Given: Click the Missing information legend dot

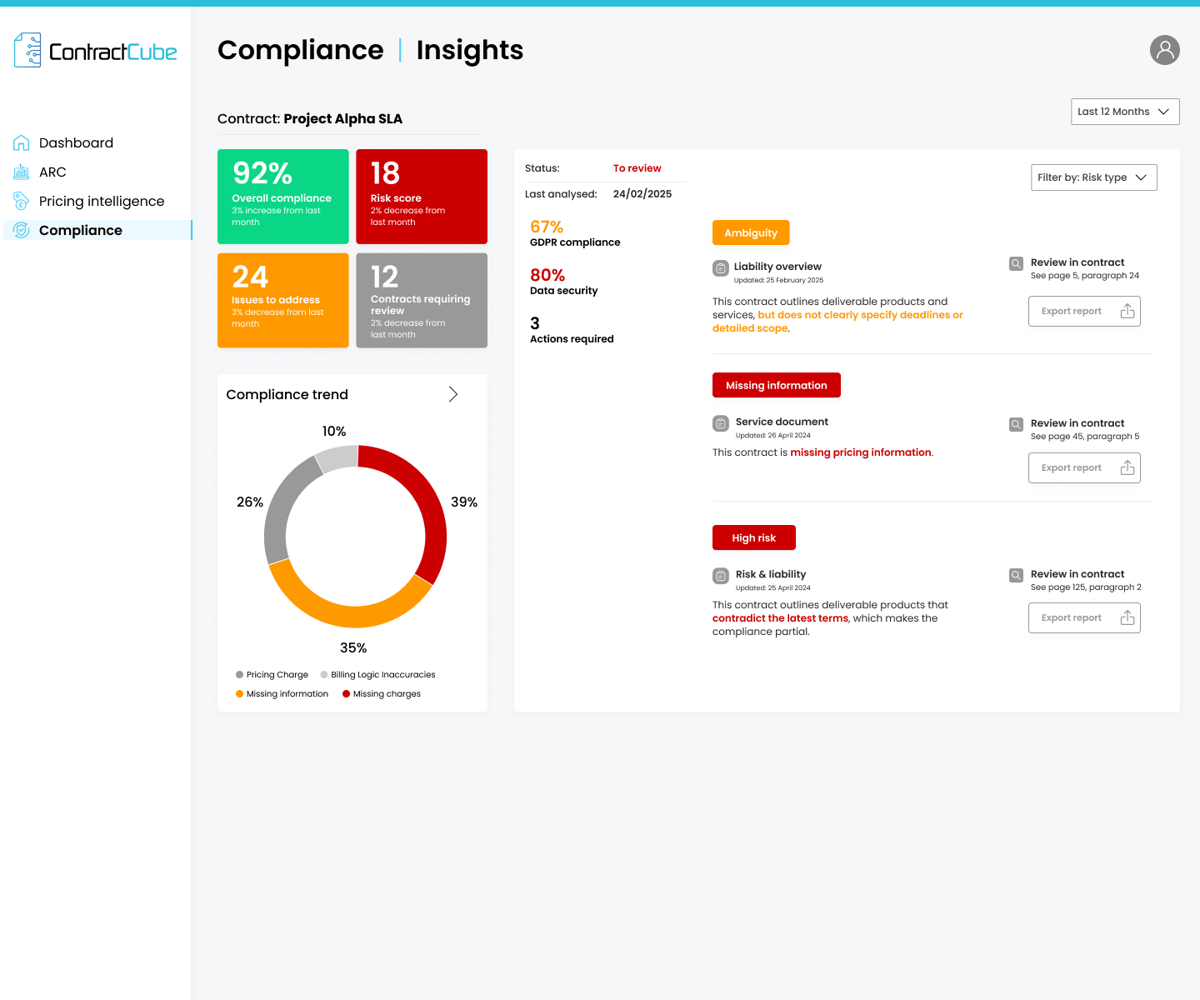Looking at the screenshot, I should (240, 694).
